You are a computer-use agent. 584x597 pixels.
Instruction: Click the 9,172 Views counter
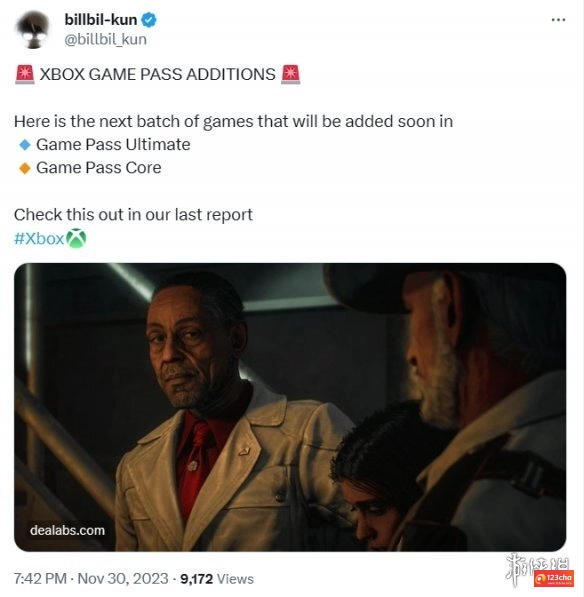coord(217,579)
